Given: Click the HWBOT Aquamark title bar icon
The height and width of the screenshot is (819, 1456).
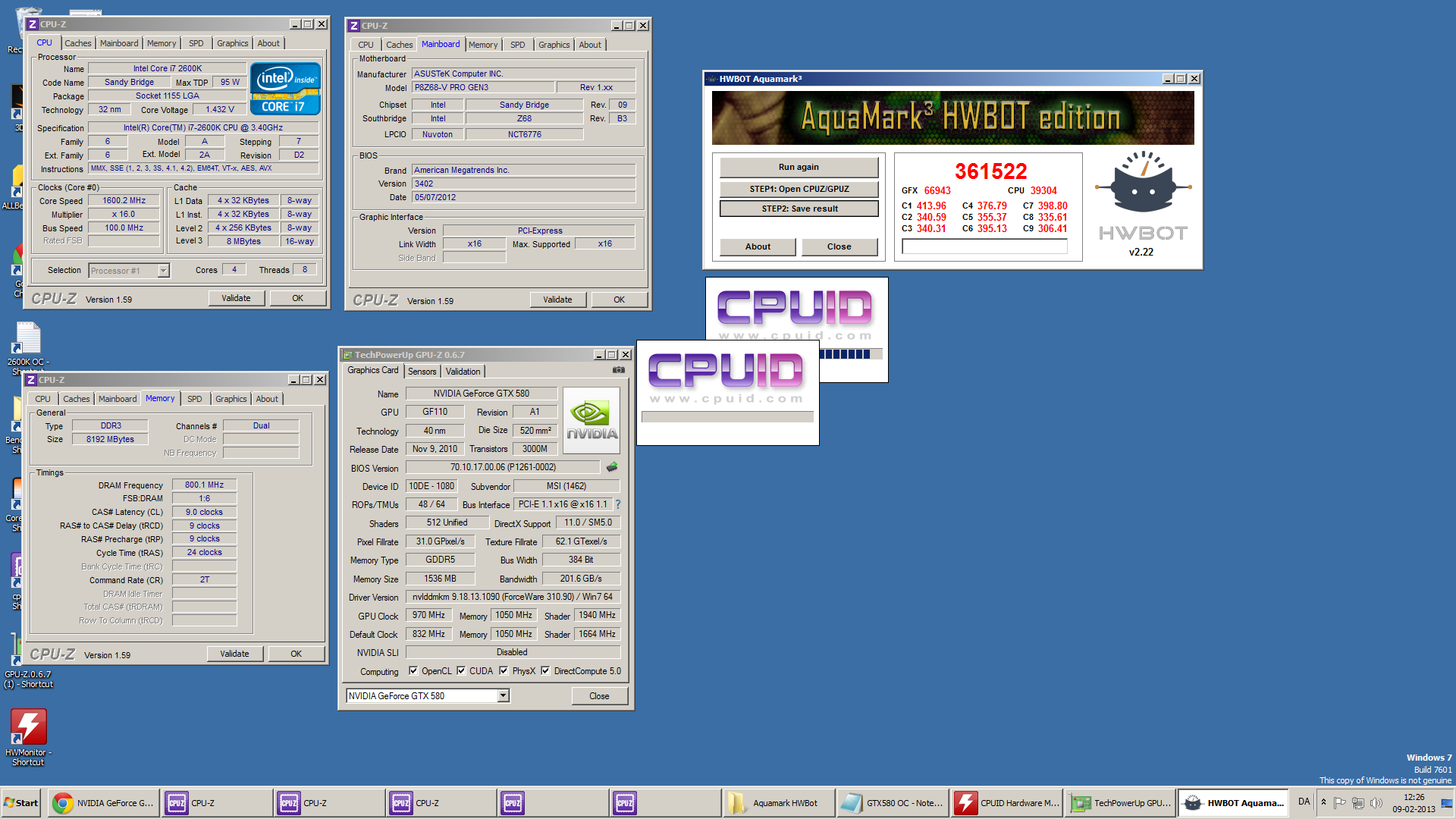Looking at the screenshot, I should [x=711, y=79].
